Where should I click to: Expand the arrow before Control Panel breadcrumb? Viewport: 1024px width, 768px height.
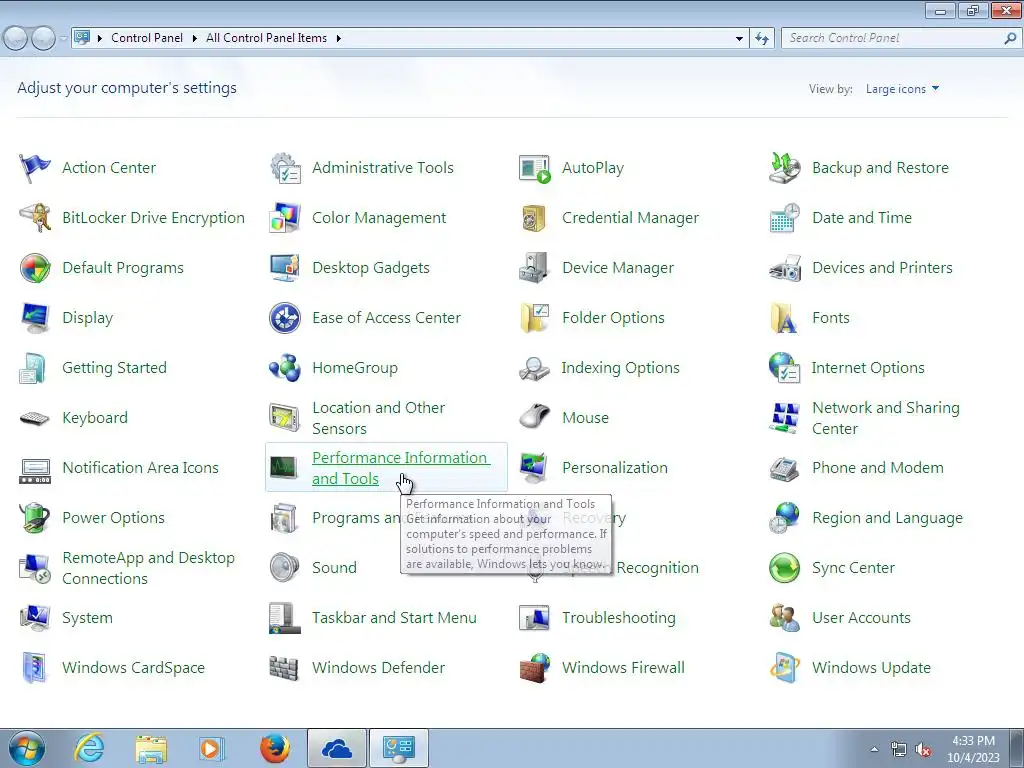pos(100,39)
